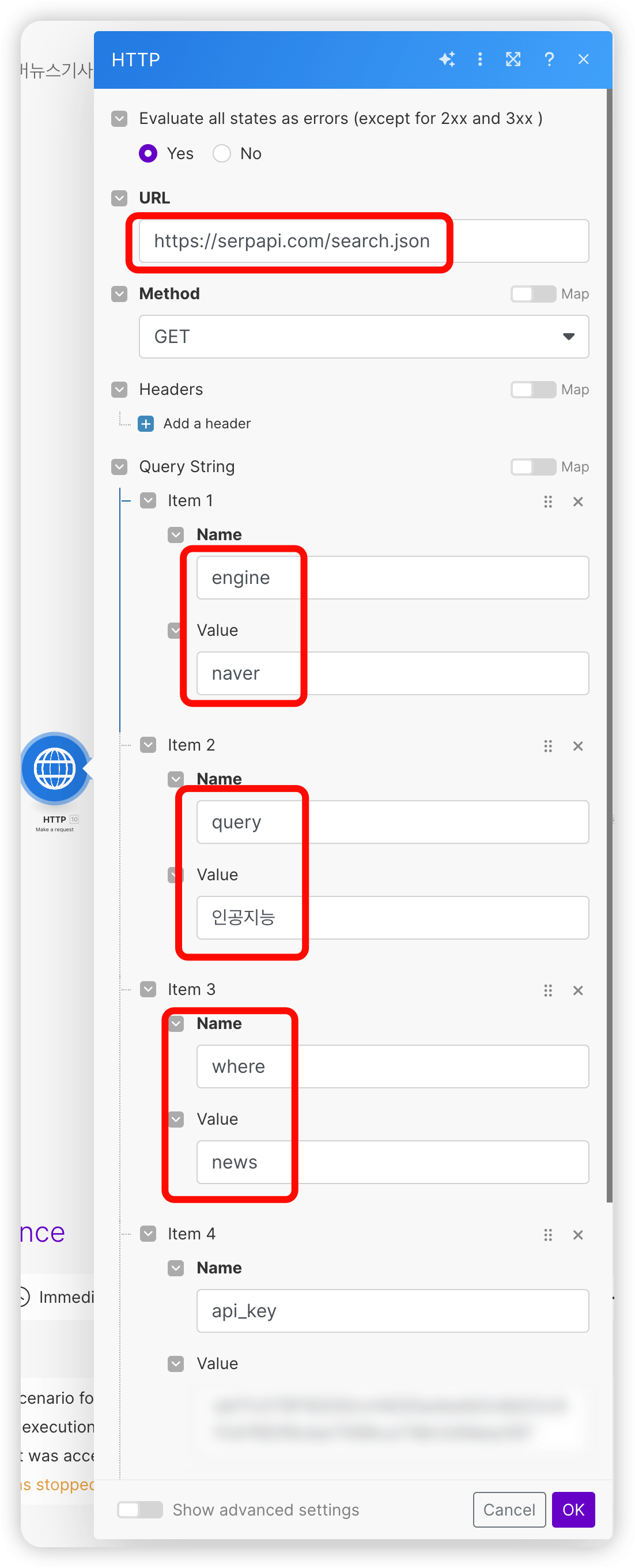Click the plus icon to add a header
The height and width of the screenshot is (1568, 635).
146,424
